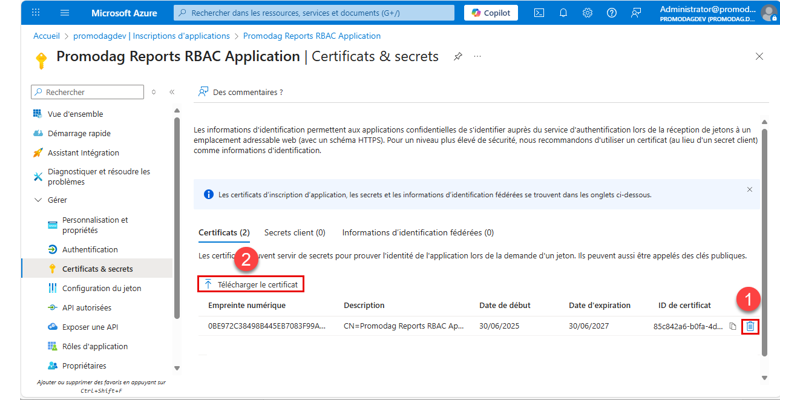Open the more options ellipsis next to title

coord(477,56)
